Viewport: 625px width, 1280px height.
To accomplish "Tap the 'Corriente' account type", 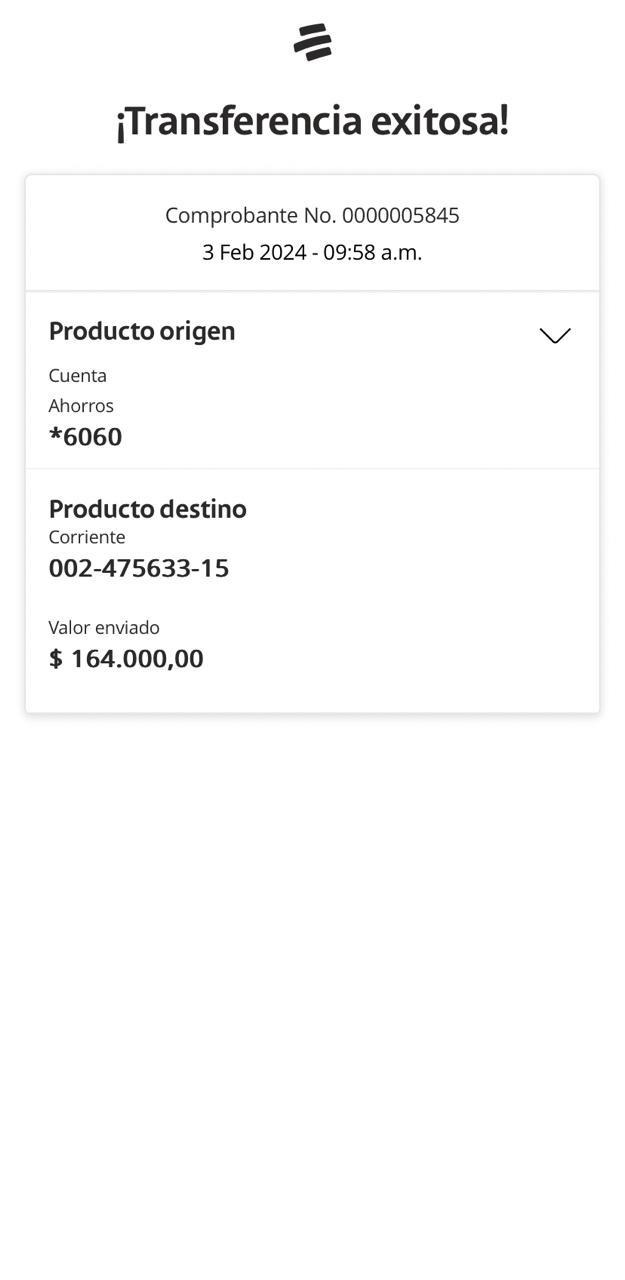I will (x=87, y=537).
